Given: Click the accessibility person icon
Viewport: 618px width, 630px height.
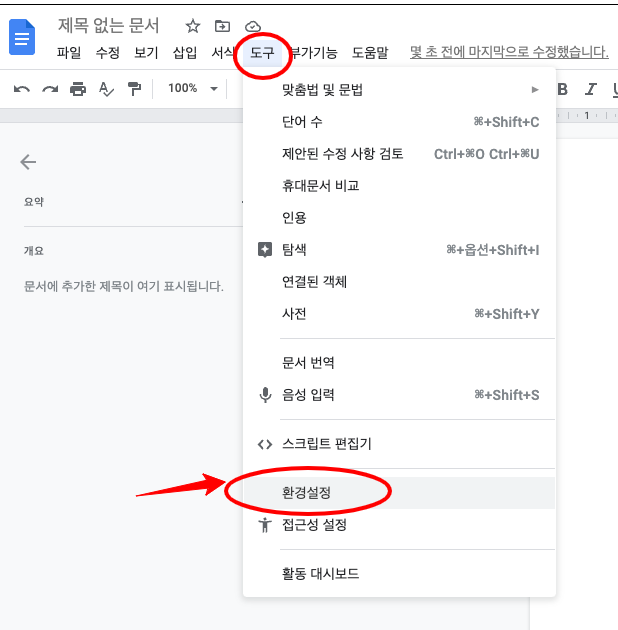Looking at the screenshot, I should 265,525.
